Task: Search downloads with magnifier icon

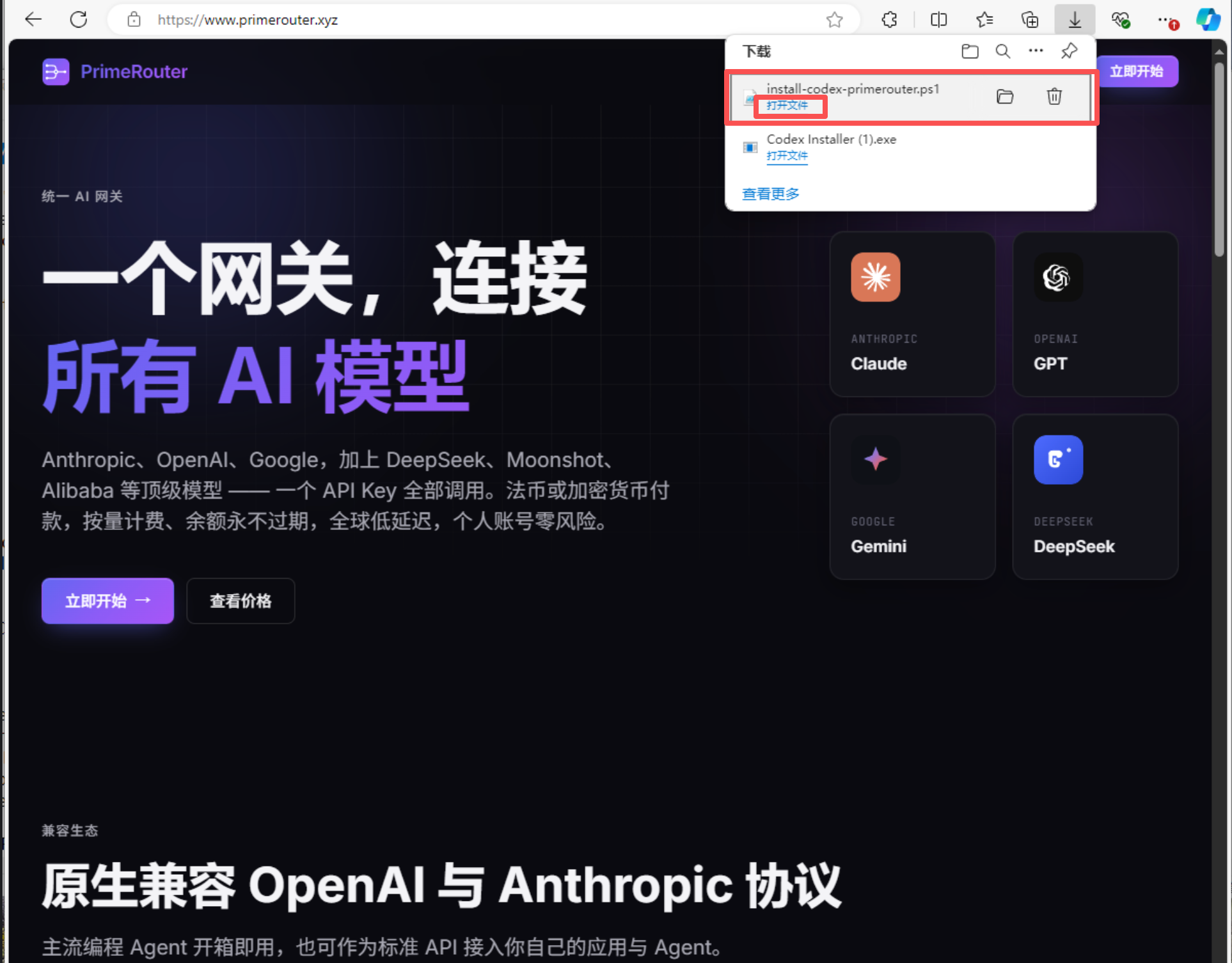Action: point(1002,51)
